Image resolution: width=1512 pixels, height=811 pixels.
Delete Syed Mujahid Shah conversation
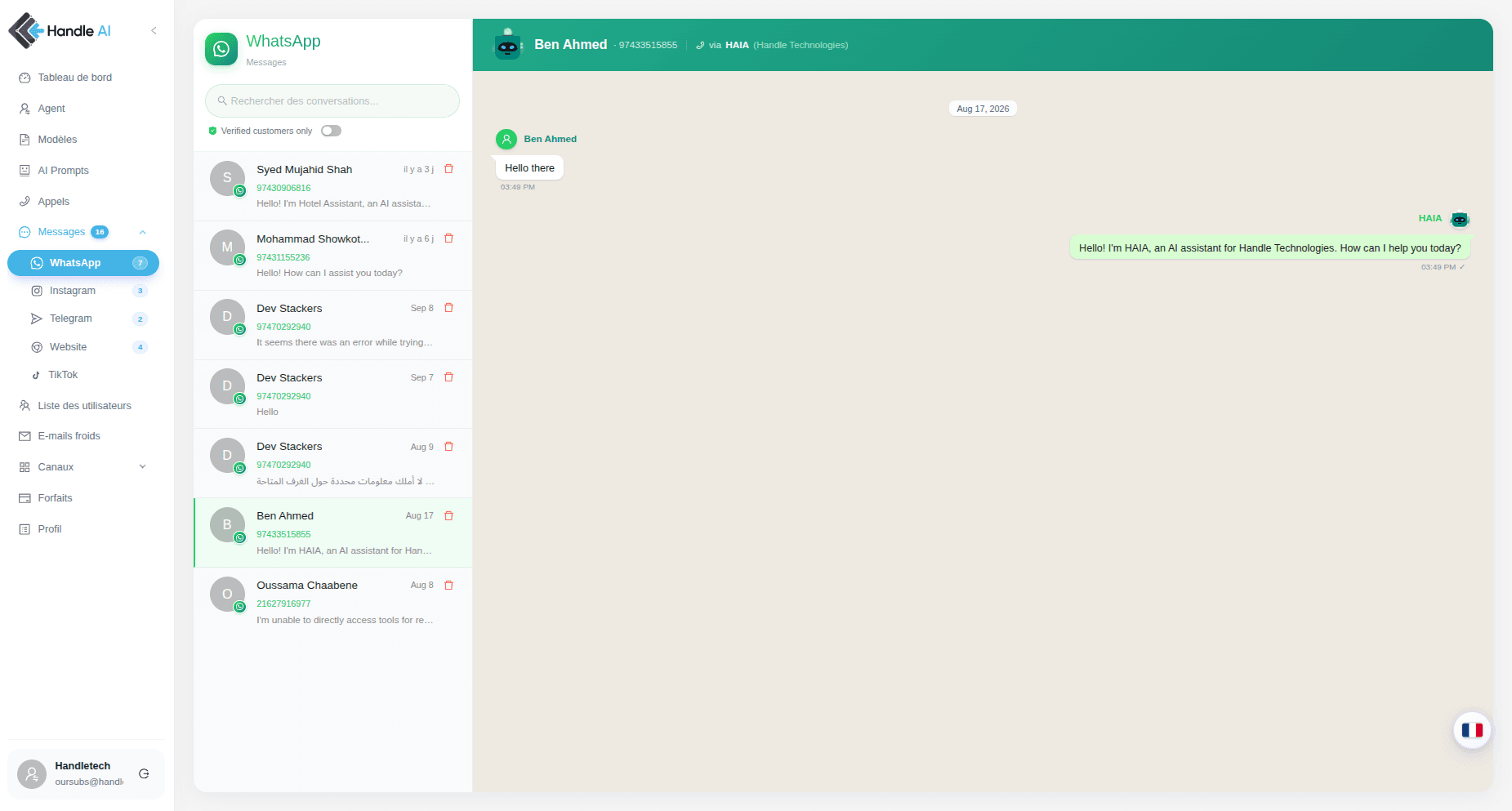[448, 169]
